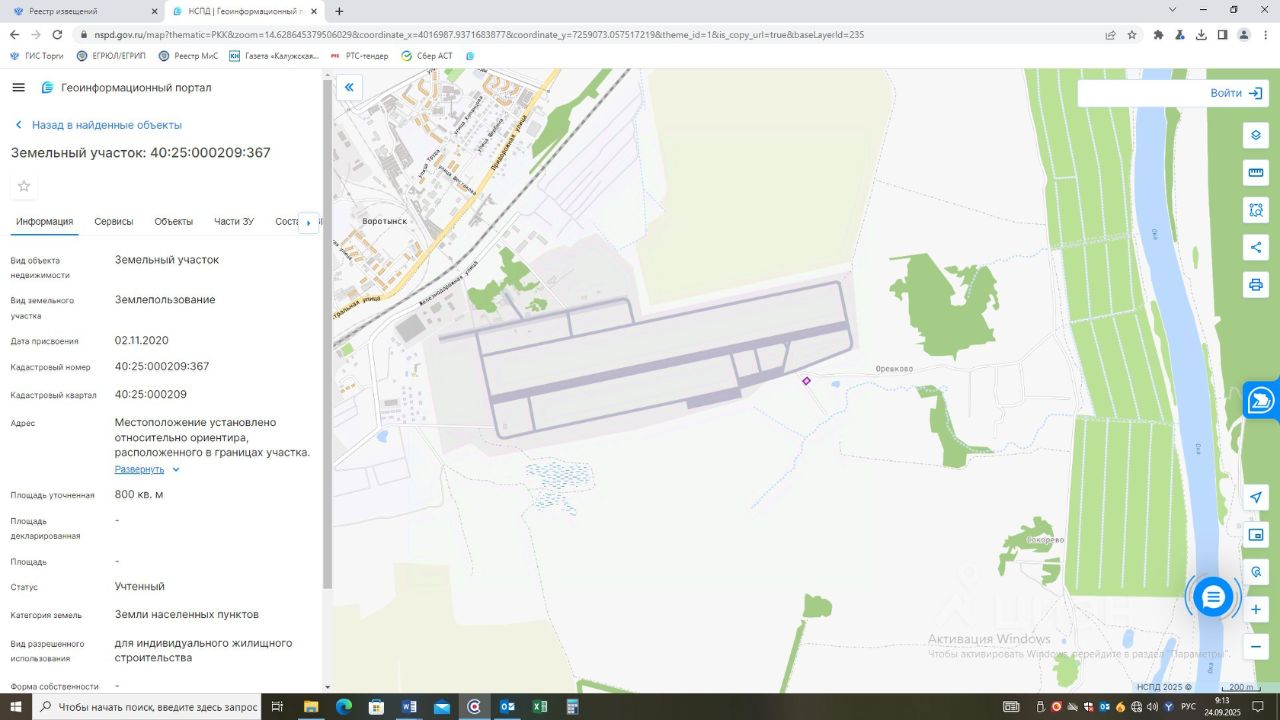Select the area selection tool on map

[1256, 210]
